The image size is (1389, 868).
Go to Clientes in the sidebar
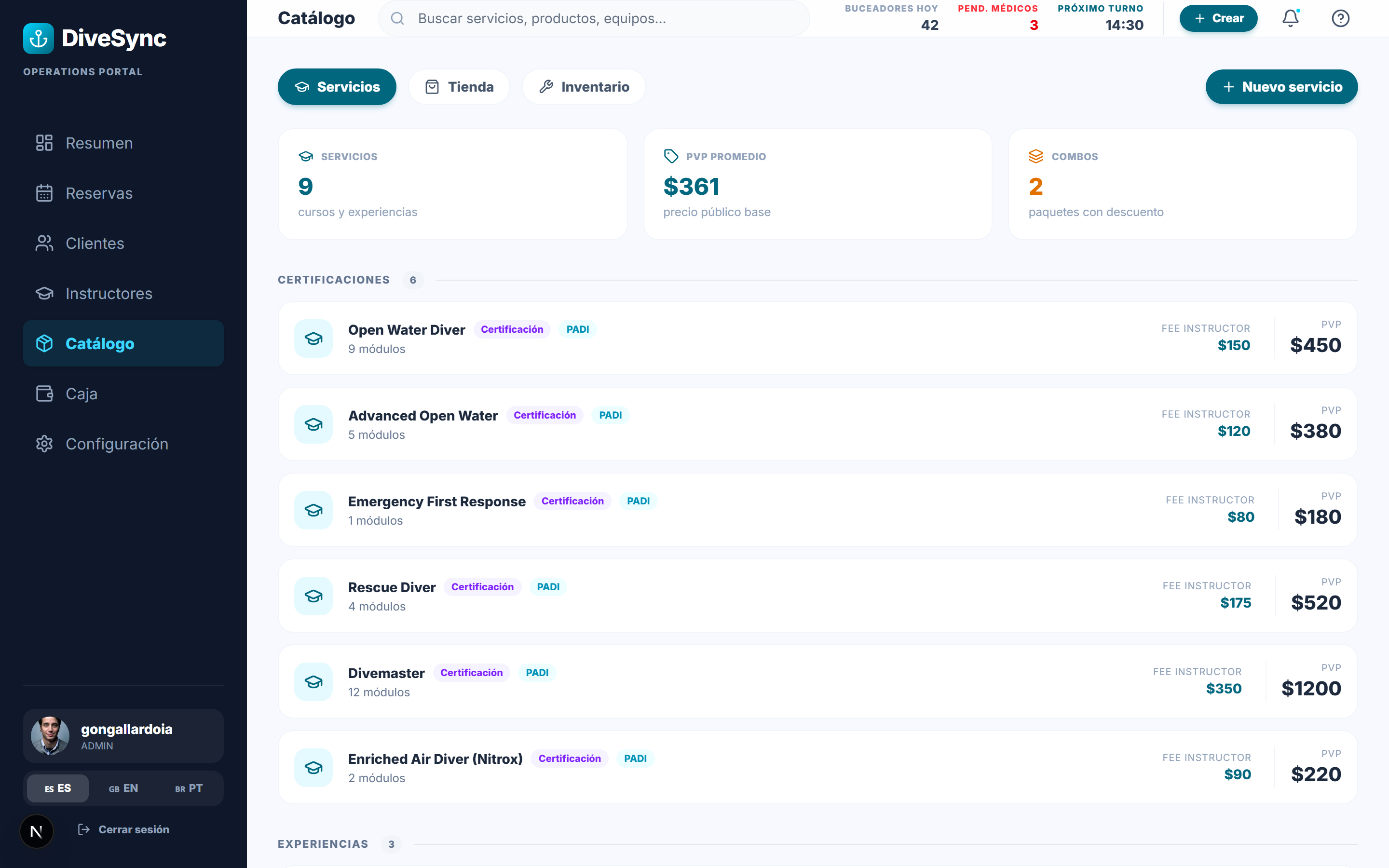click(x=123, y=243)
